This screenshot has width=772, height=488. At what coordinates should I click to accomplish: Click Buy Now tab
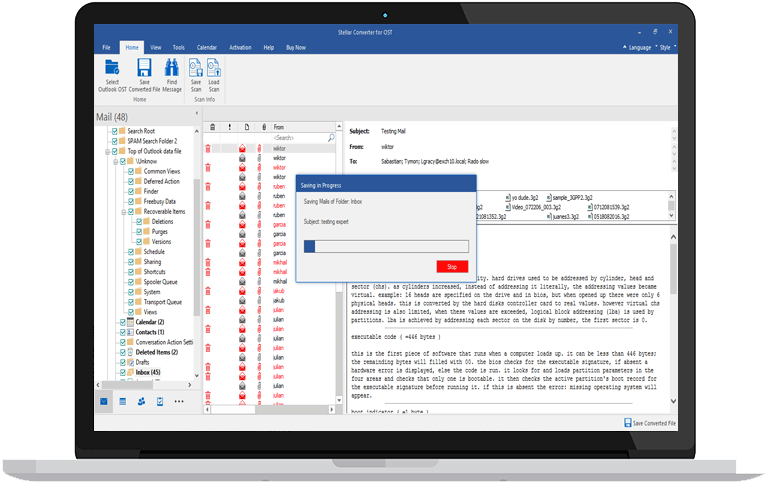tap(296, 48)
